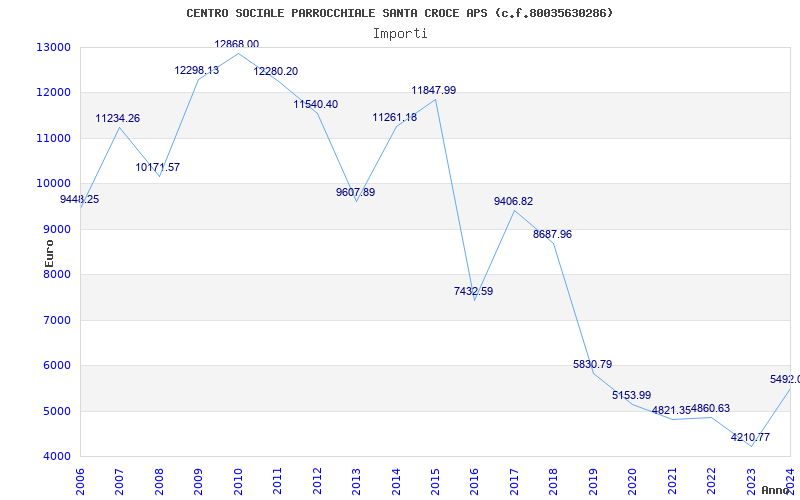Select the 12280.20 data label

point(276,71)
